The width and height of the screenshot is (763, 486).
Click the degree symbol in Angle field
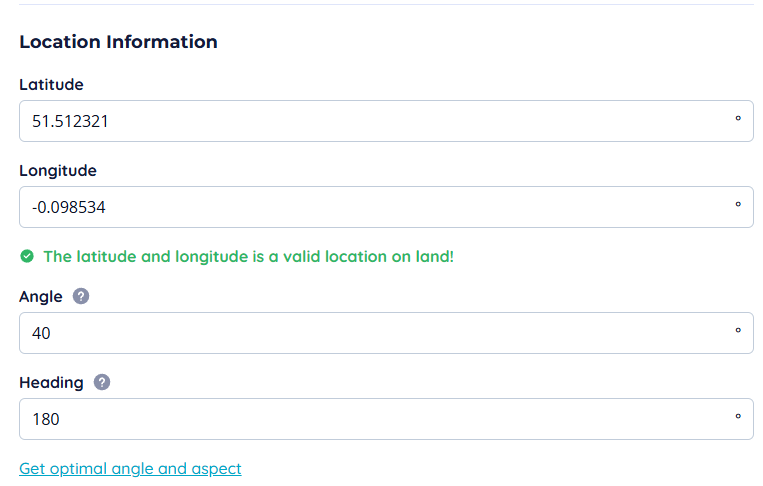tap(738, 331)
